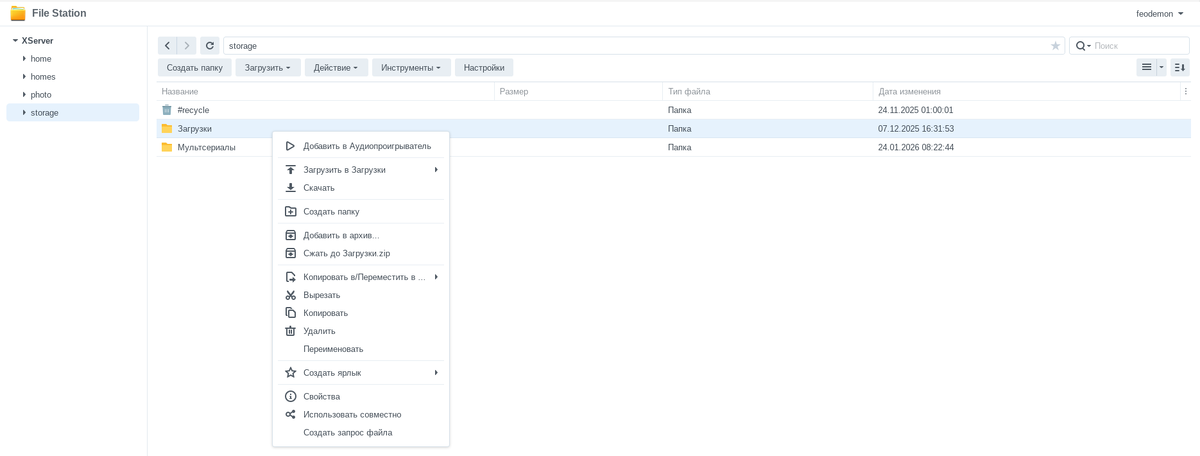The width and height of the screenshot is (1200, 456).
Task: Expand the photo tree node
Action: pos(24,95)
